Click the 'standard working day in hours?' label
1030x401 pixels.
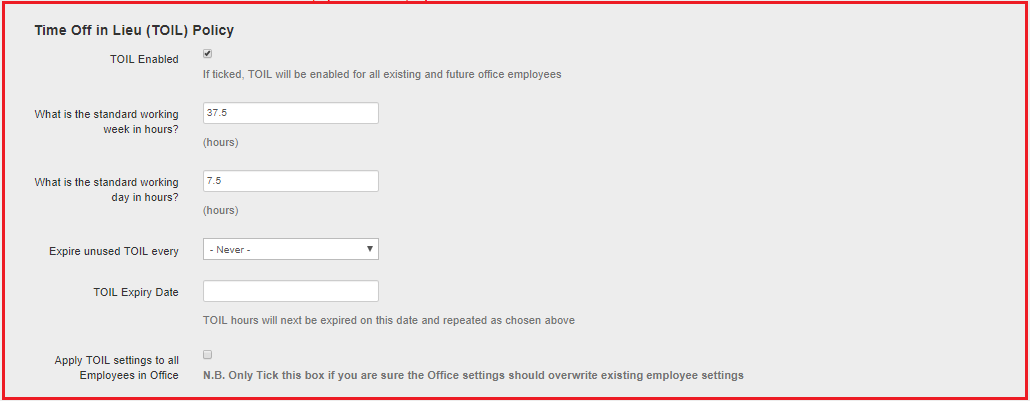tap(106, 189)
